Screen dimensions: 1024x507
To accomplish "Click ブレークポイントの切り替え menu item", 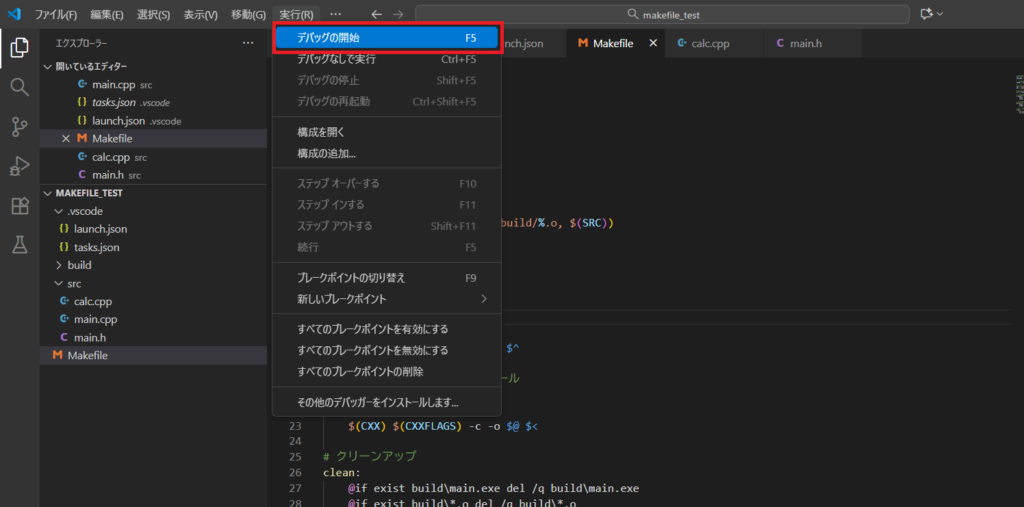I will 386,278.
